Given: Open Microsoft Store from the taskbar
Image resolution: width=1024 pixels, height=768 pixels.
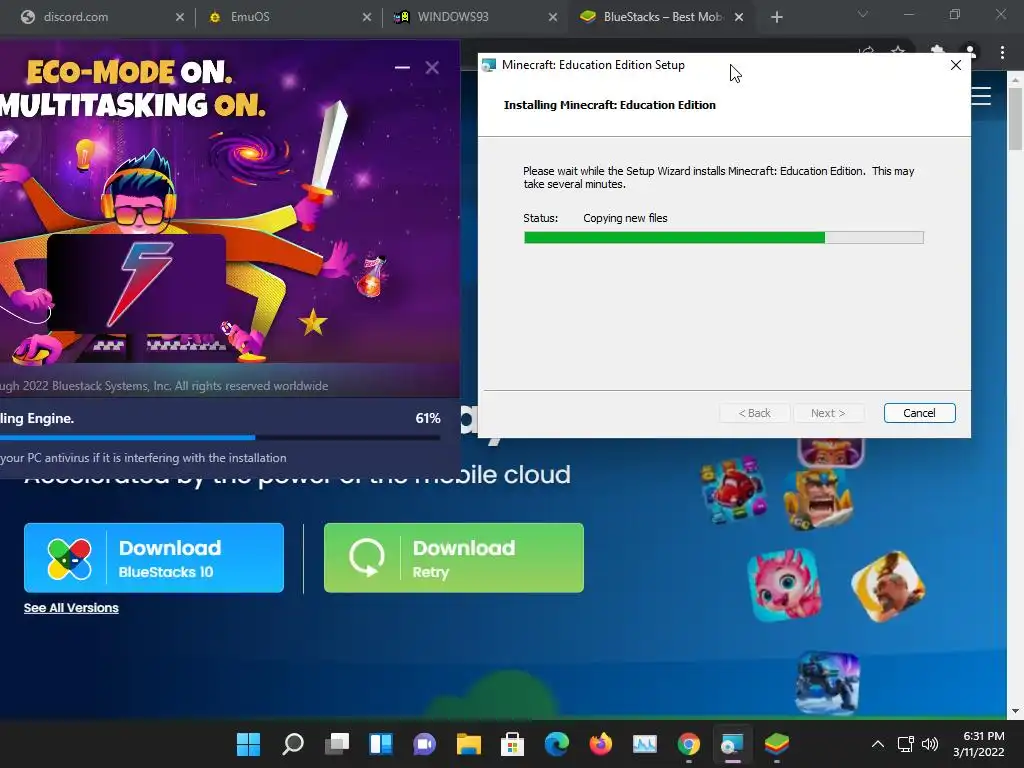Looking at the screenshot, I should tap(513, 744).
